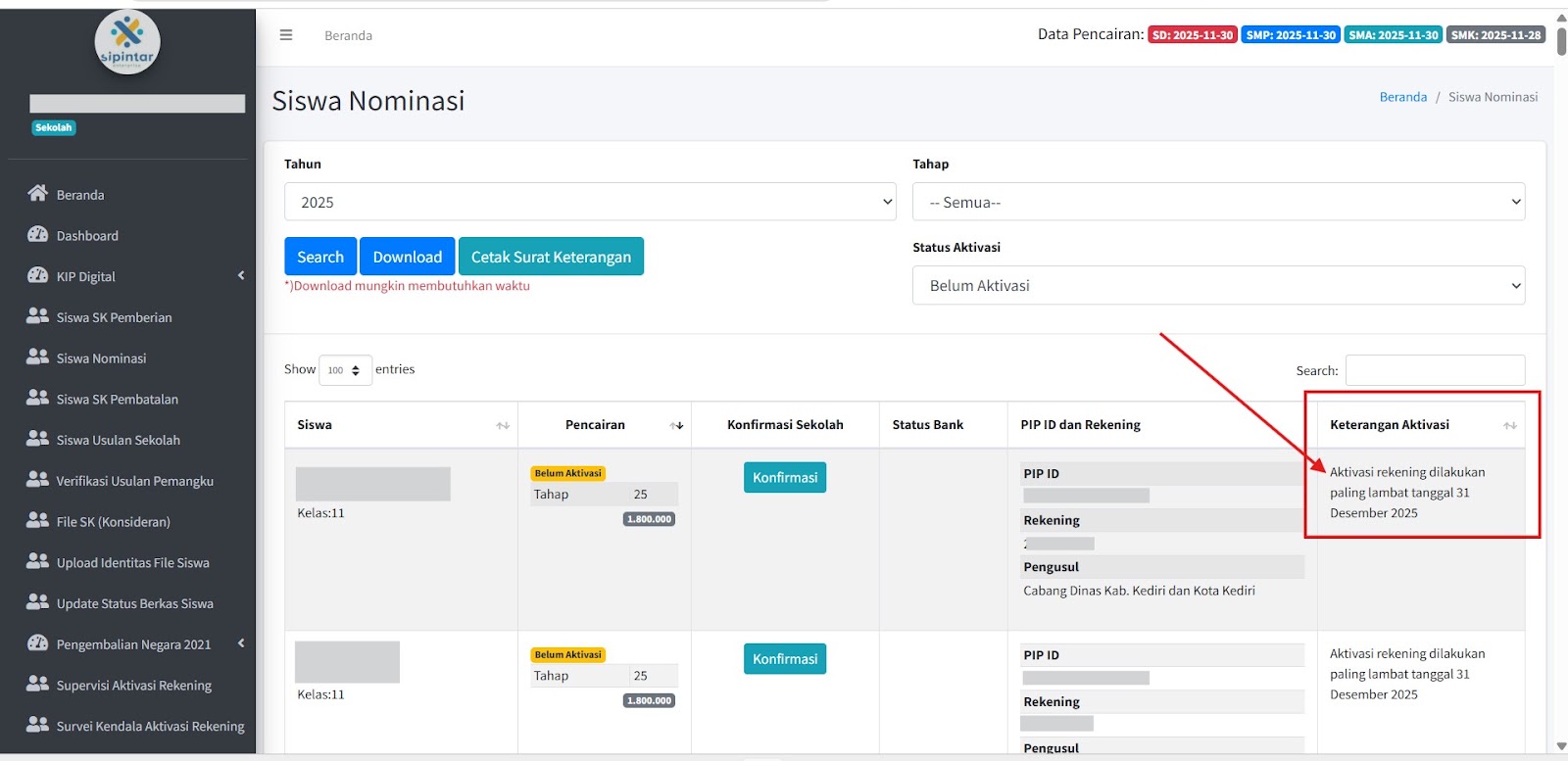Click Konfirmasi for the first student row
Viewport: 1568px width, 761px height.
[785, 477]
